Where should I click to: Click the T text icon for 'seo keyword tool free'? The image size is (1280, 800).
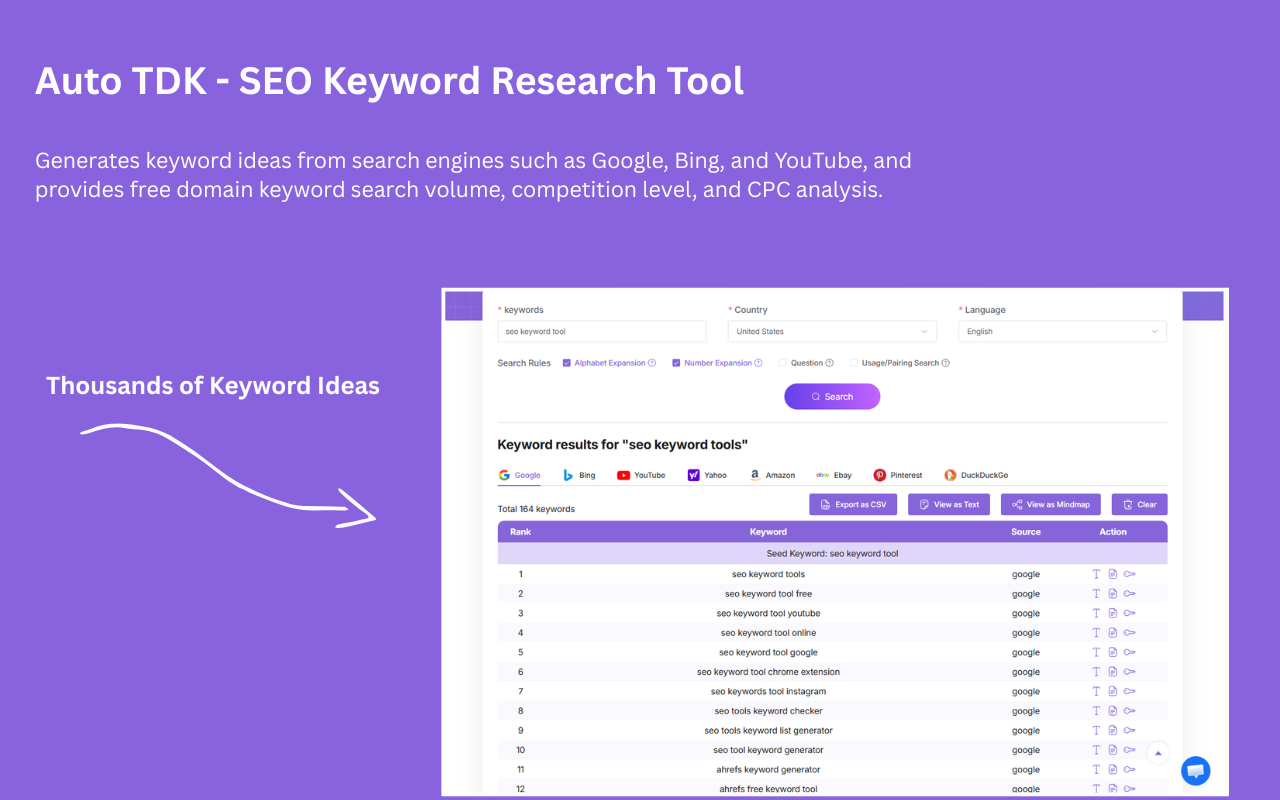pos(1096,593)
